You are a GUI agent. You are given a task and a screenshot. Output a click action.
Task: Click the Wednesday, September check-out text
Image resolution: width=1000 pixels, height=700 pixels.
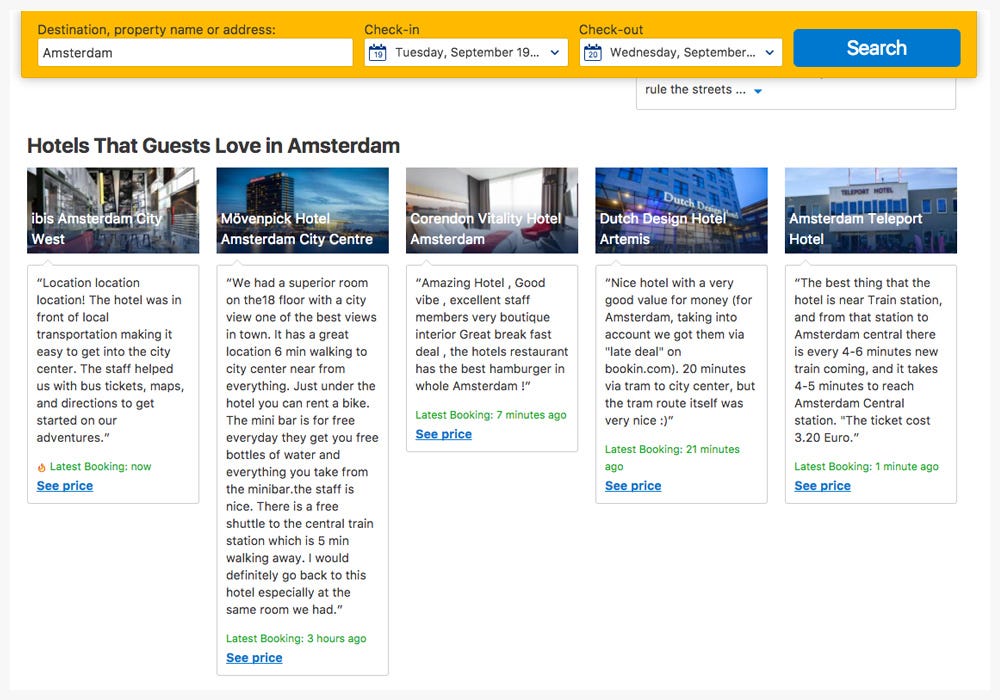click(682, 52)
